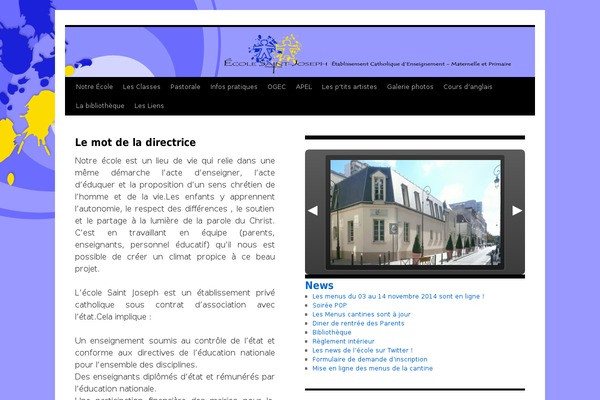
Task: Open Formulaire de demande d'inscription link
Action: tap(370, 359)
